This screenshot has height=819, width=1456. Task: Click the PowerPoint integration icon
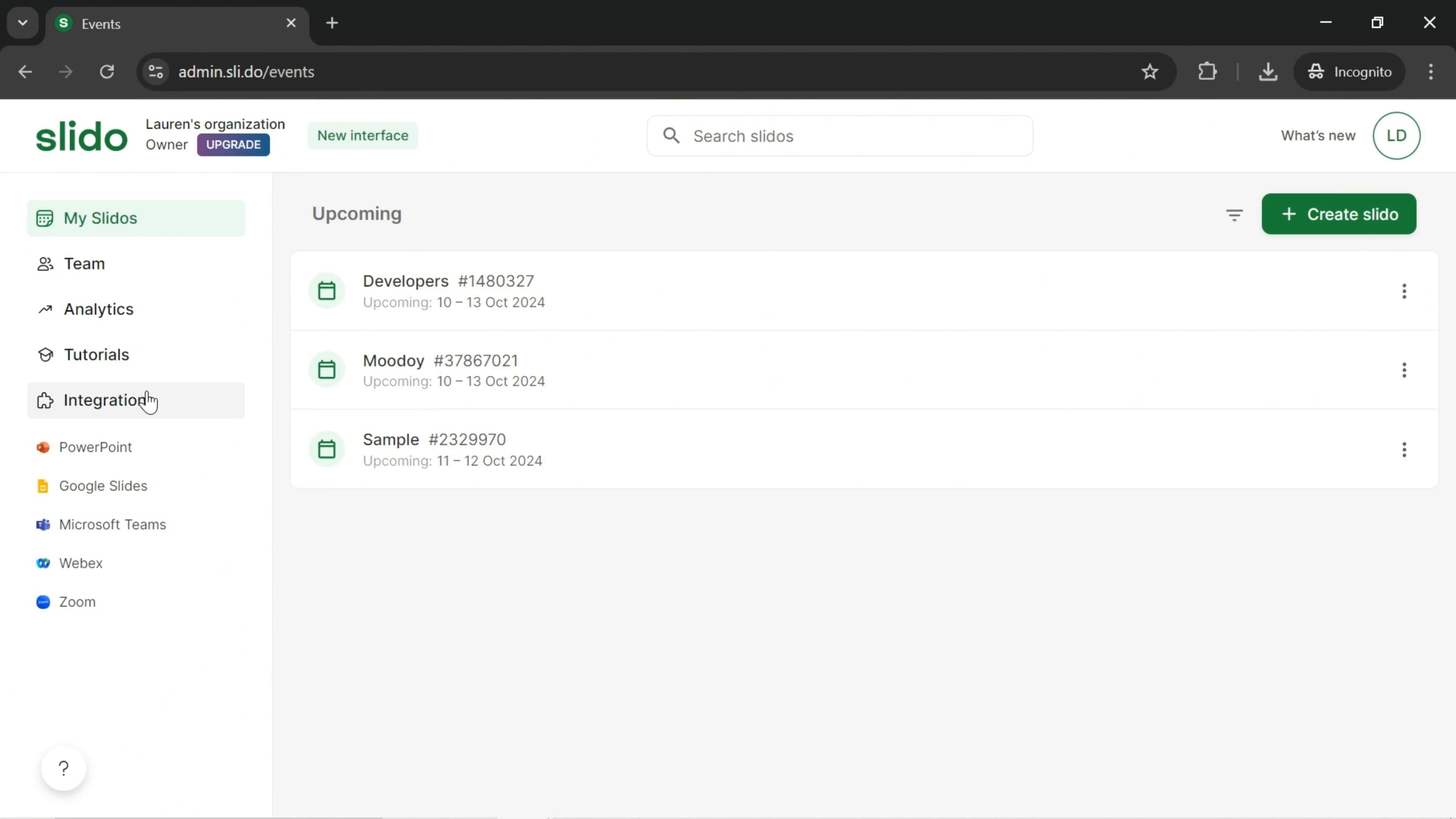click(43, 447)
